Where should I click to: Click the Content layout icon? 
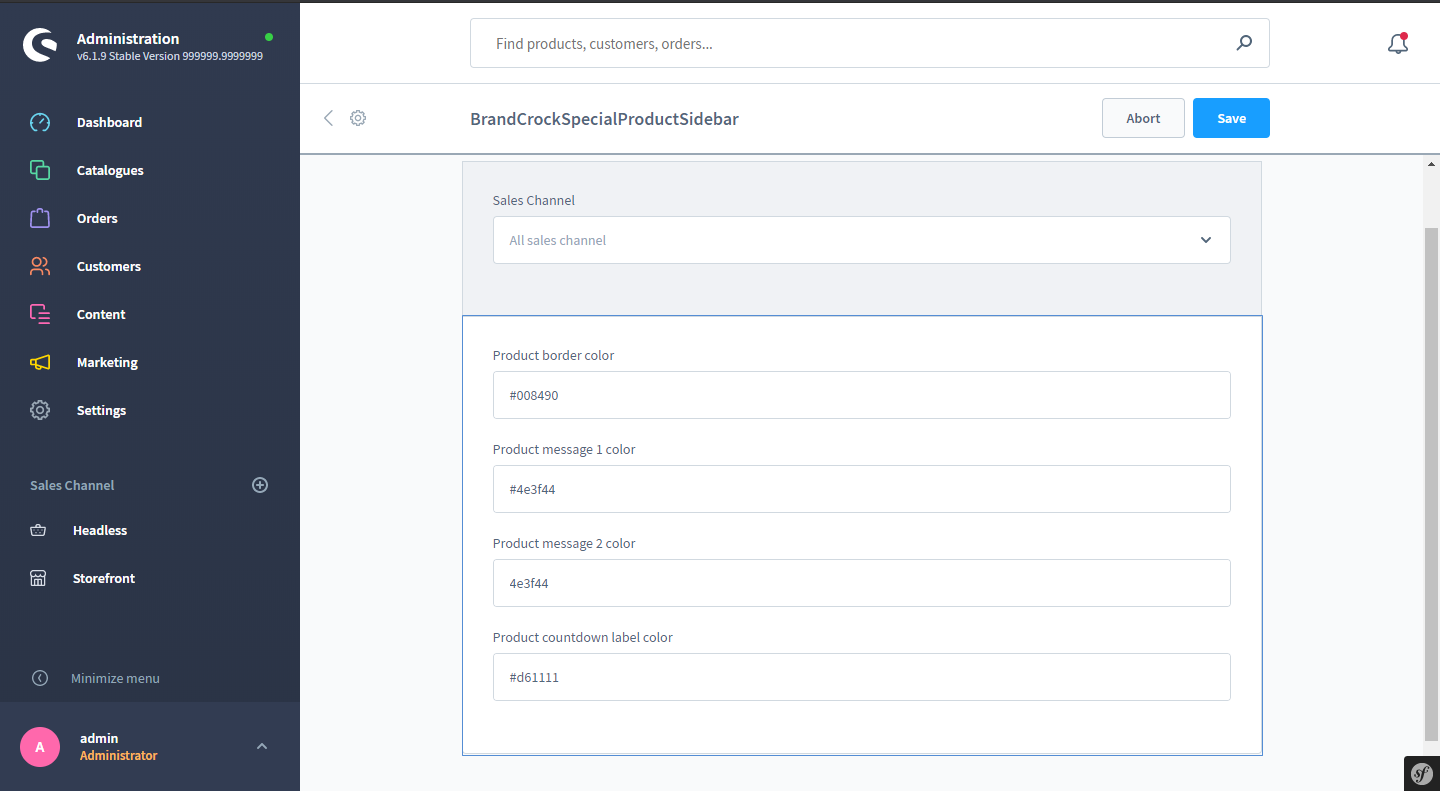click(x=40, y=314)
